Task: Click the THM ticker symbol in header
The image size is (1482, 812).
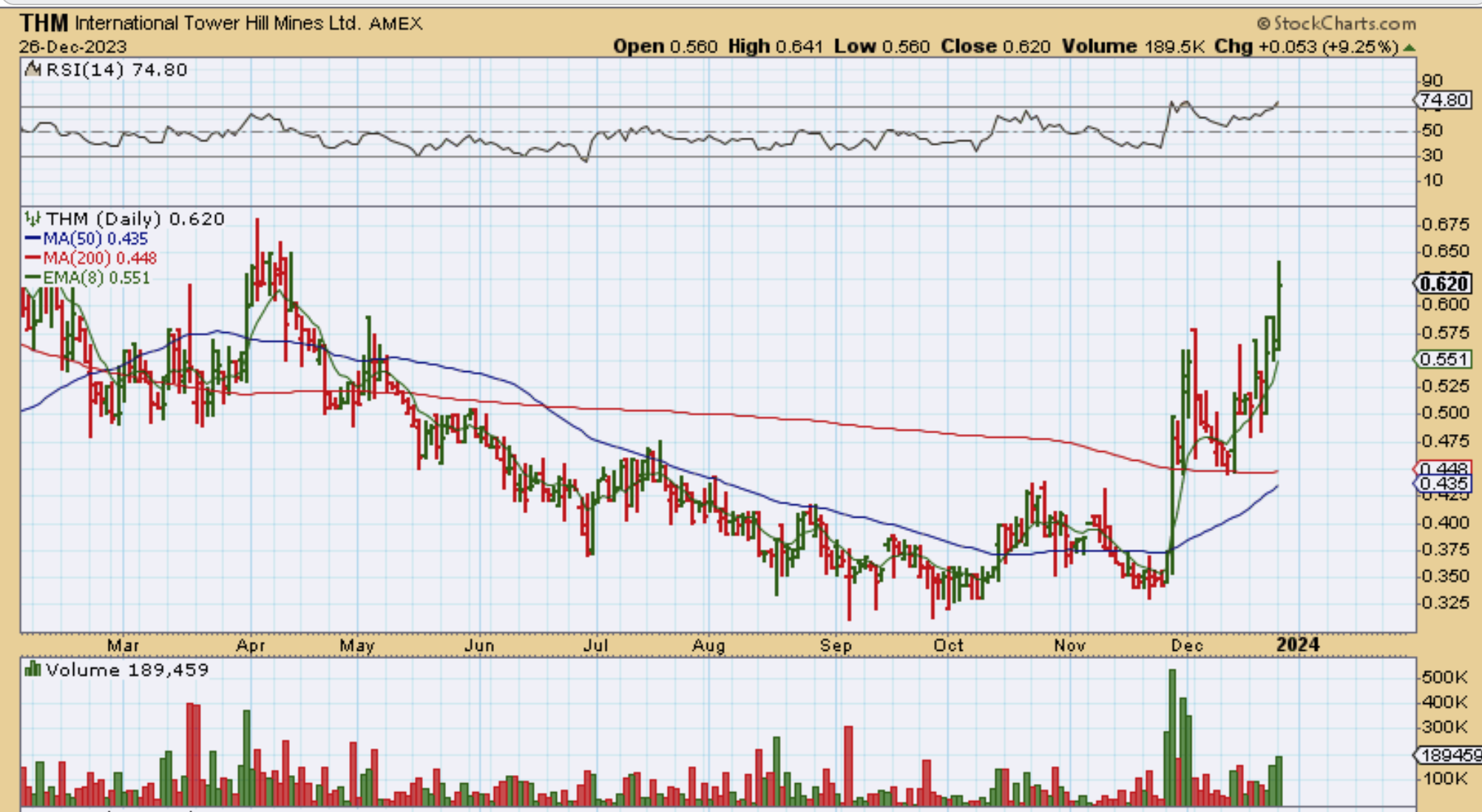Action: [x=44, y=23]
